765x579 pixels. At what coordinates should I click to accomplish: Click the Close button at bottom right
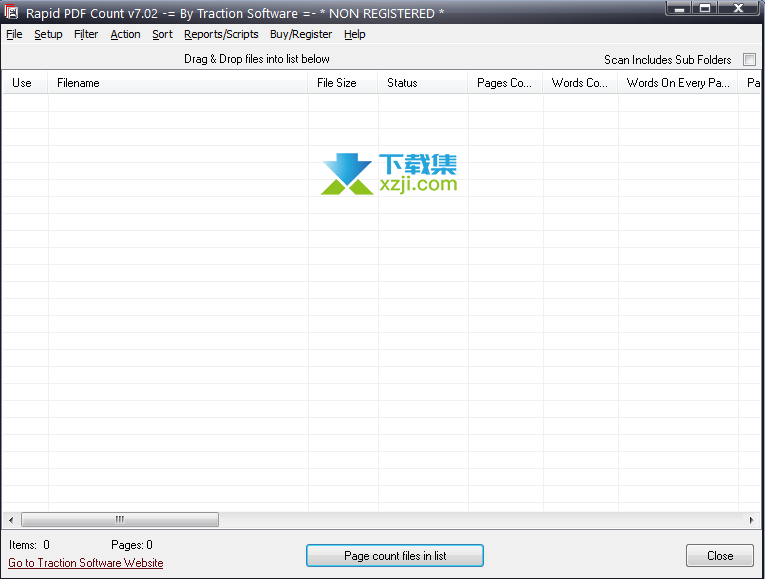pyautogui.click(x=720, y=556)
